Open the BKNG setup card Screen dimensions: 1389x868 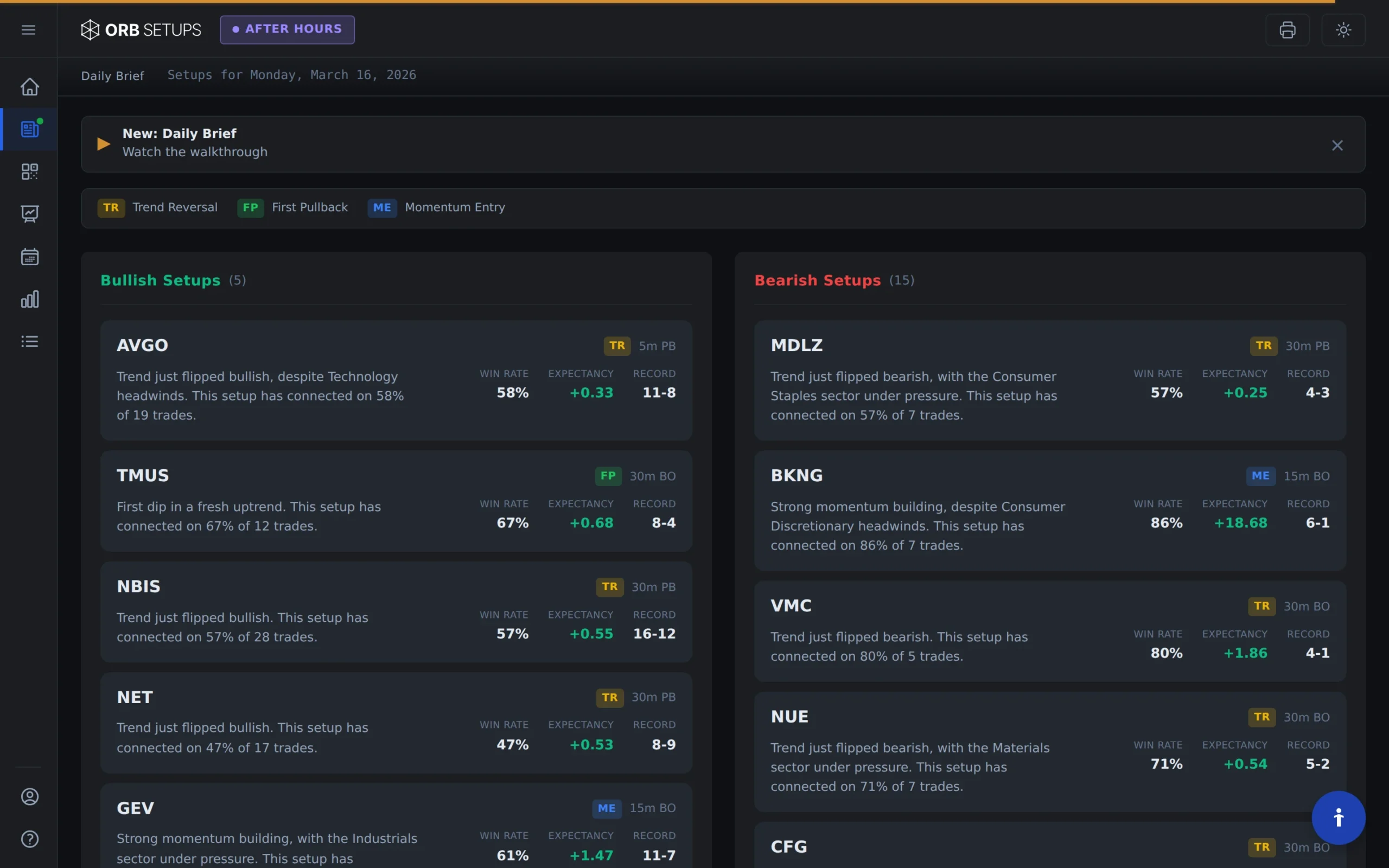pos(1050,510)
